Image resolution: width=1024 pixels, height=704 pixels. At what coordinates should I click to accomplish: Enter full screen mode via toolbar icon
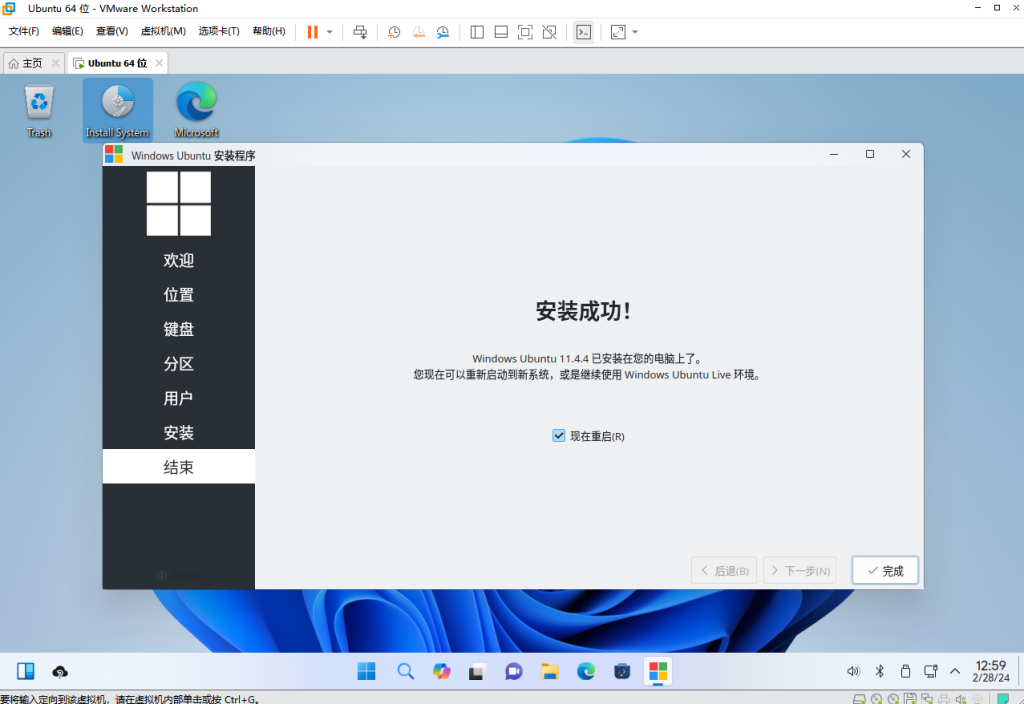[525, 32]
